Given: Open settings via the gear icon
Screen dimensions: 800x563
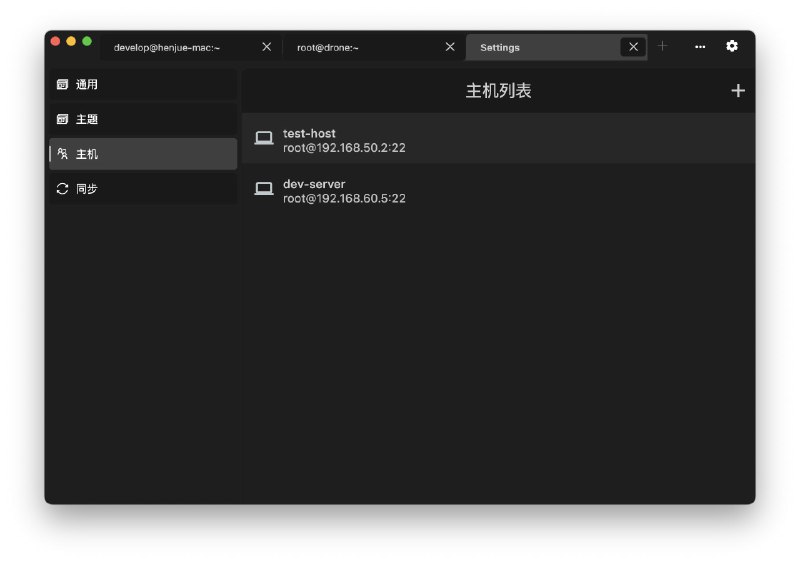Looking at the screenshot, I should coord(732,46).
